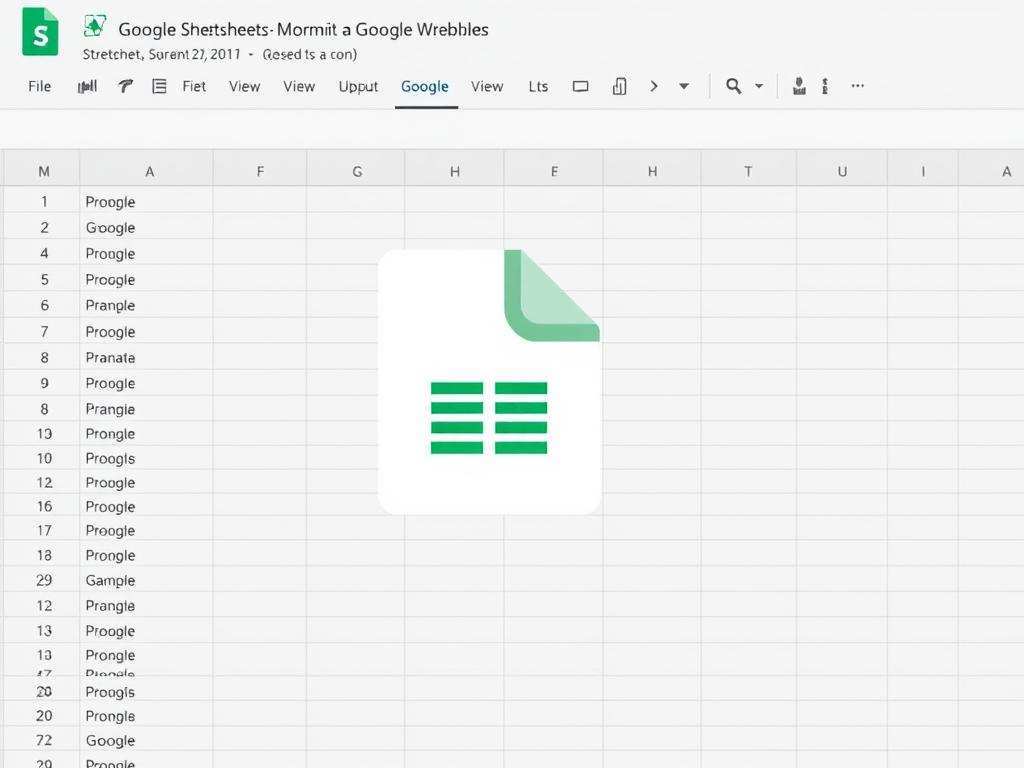This screenshot has height=768, width=1024.
Task: Switch to the Google menu tab
Action: (x=424, y=86)
